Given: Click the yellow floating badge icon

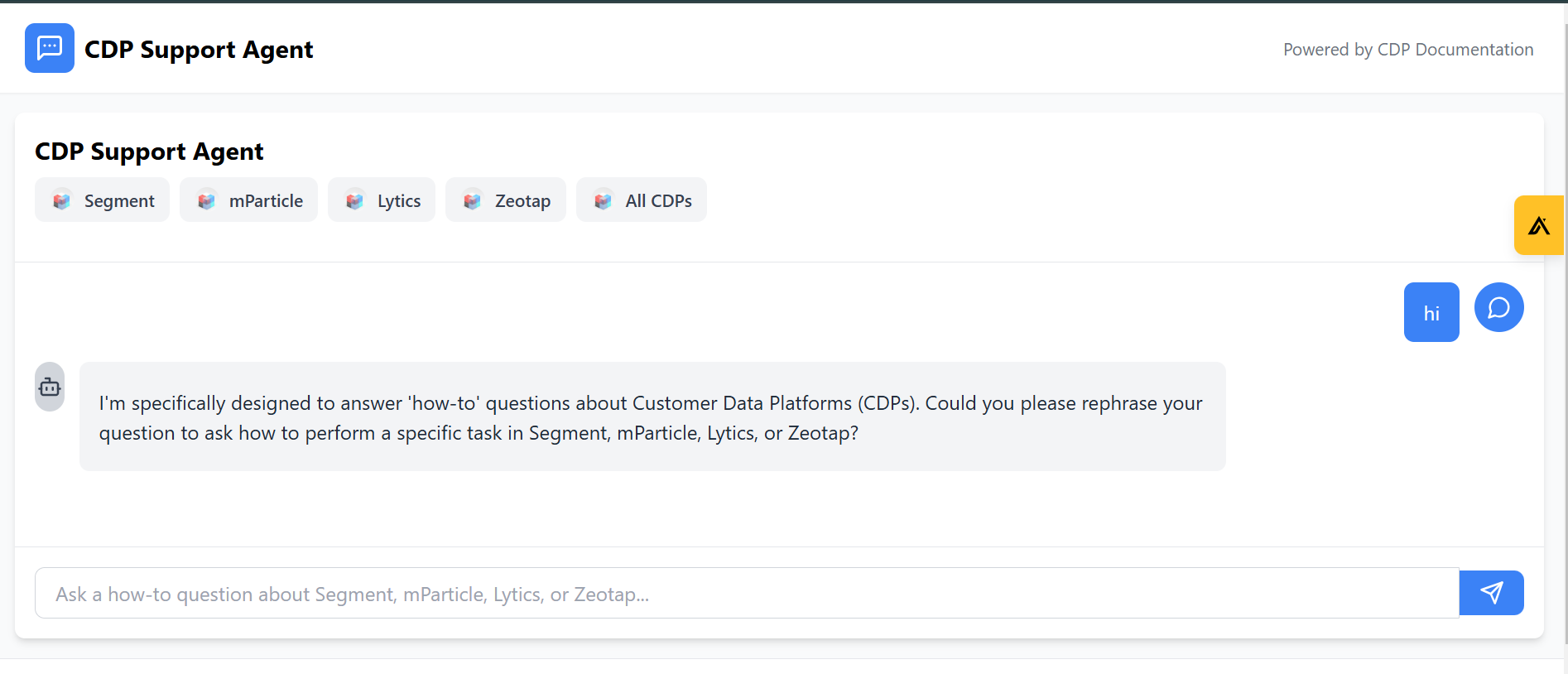Looking at the screenshot, I should pos(1538,225).
